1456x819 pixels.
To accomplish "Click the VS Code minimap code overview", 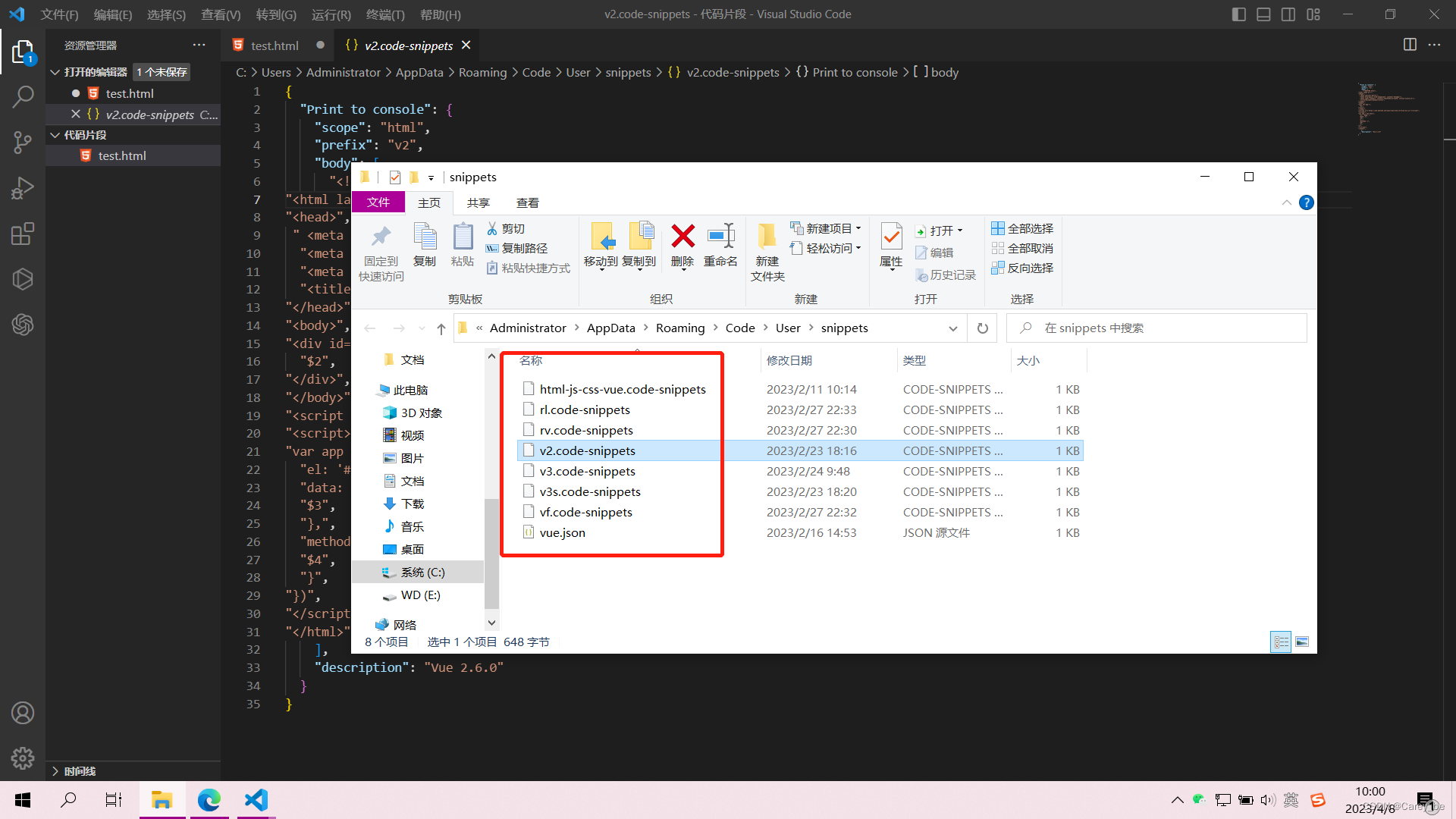I will click(1389, 110).
